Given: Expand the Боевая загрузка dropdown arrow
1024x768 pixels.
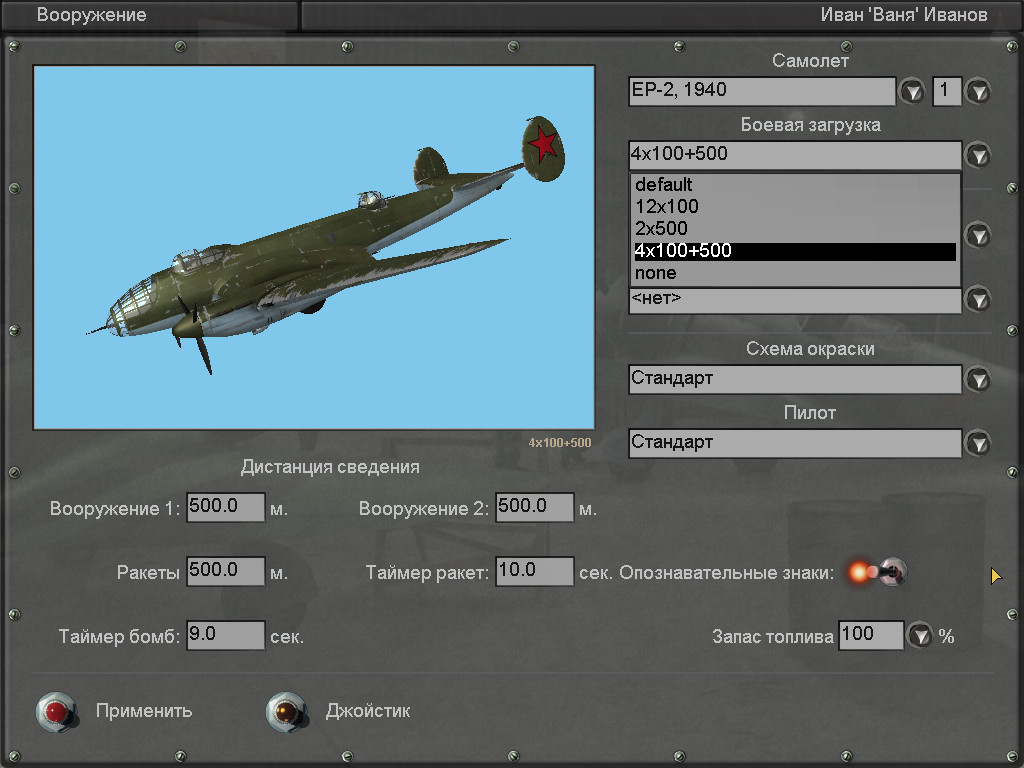Looking at the screenshot, I should [x=977, y=155].
